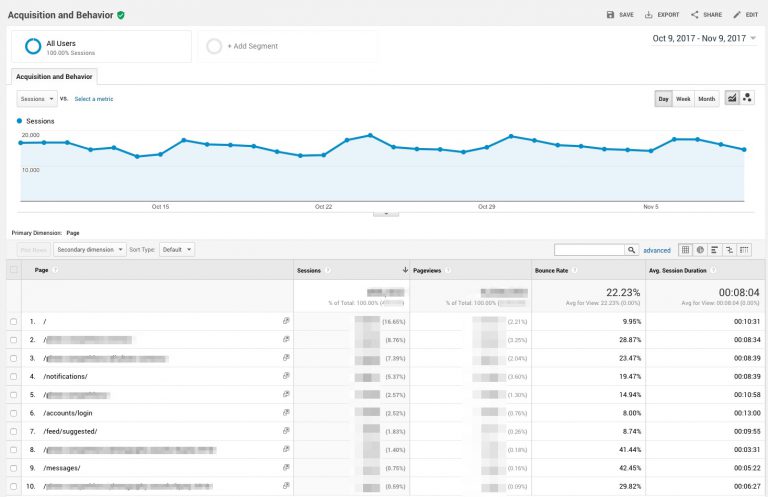Click the Save report icon
The width and height of the screenshot is (768, 497).
[611, 15]
